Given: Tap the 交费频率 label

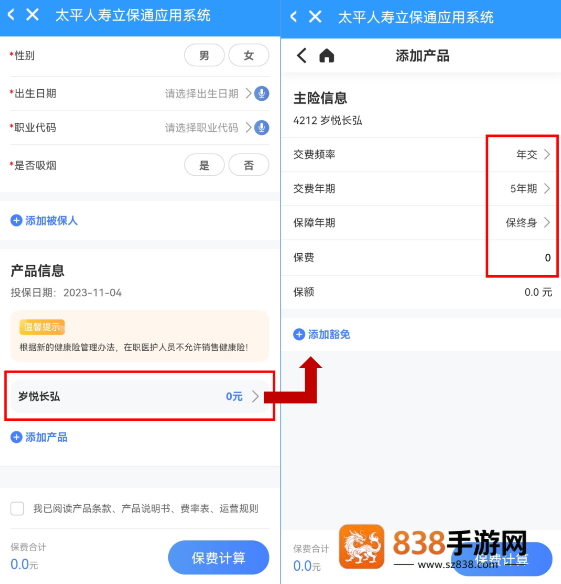Looking at the screenshot, I should (x=314, y=154).
